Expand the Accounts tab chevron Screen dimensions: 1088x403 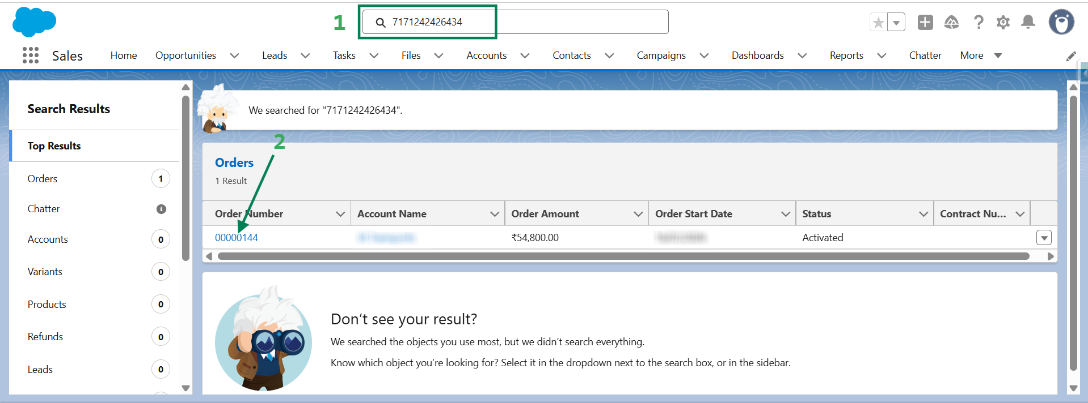pyautogui.click(x=525, y=55)
